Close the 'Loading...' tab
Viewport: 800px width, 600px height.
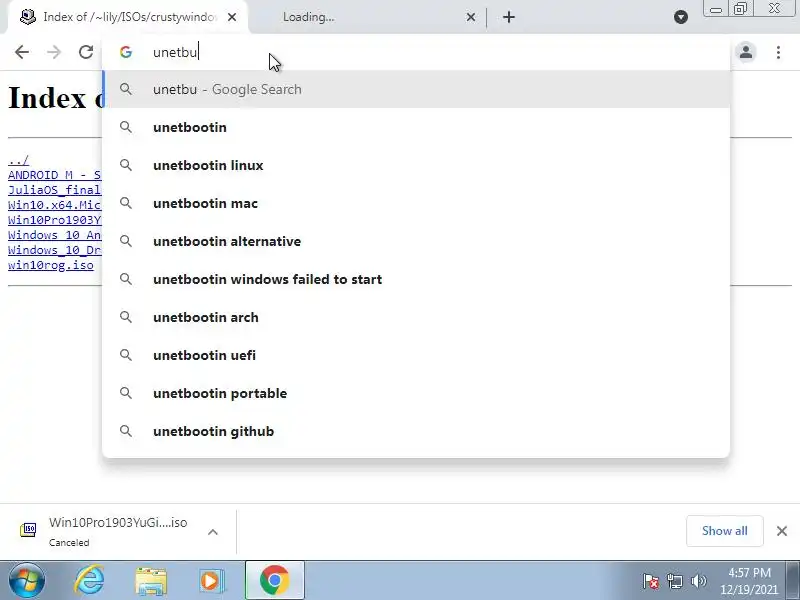[x=470, y=17]
